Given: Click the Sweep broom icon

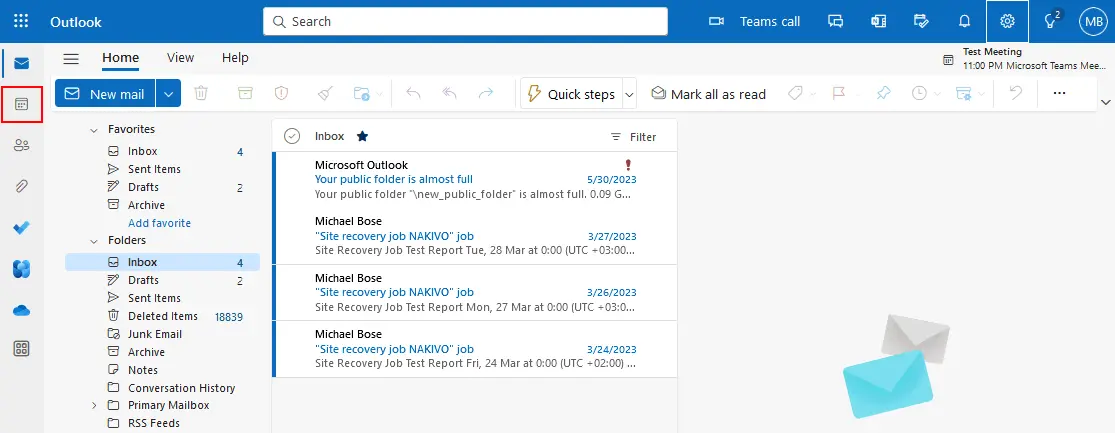Looking at the screenshot, I should (325, 93).
